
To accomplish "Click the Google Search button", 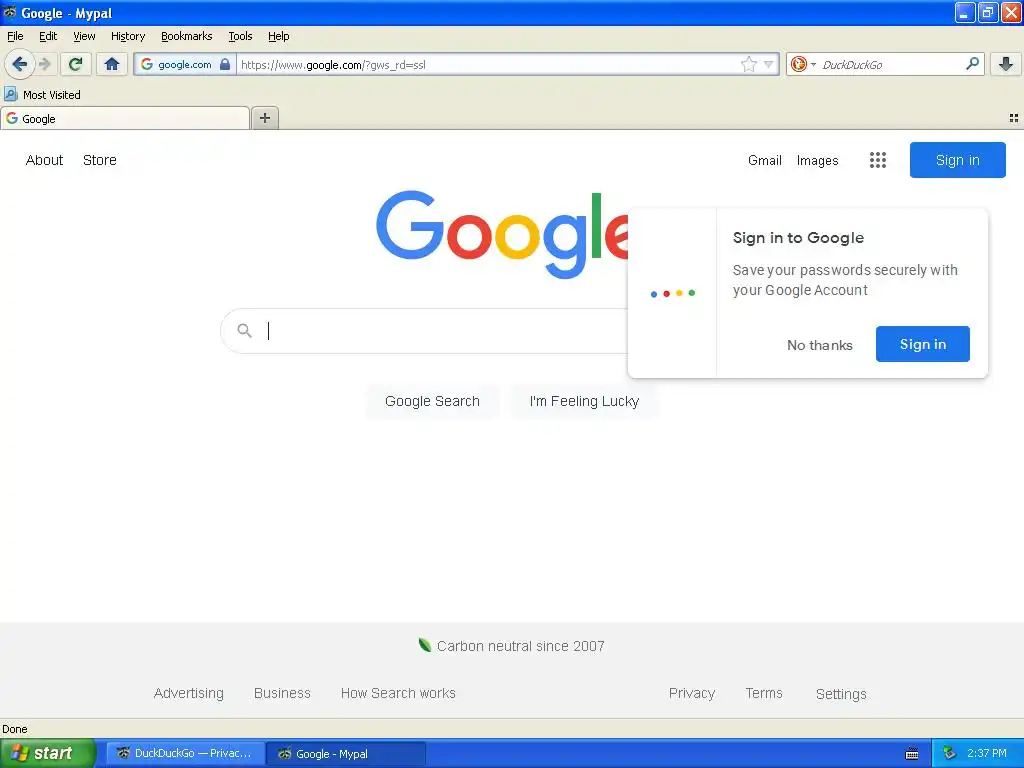I will point(432,401).
